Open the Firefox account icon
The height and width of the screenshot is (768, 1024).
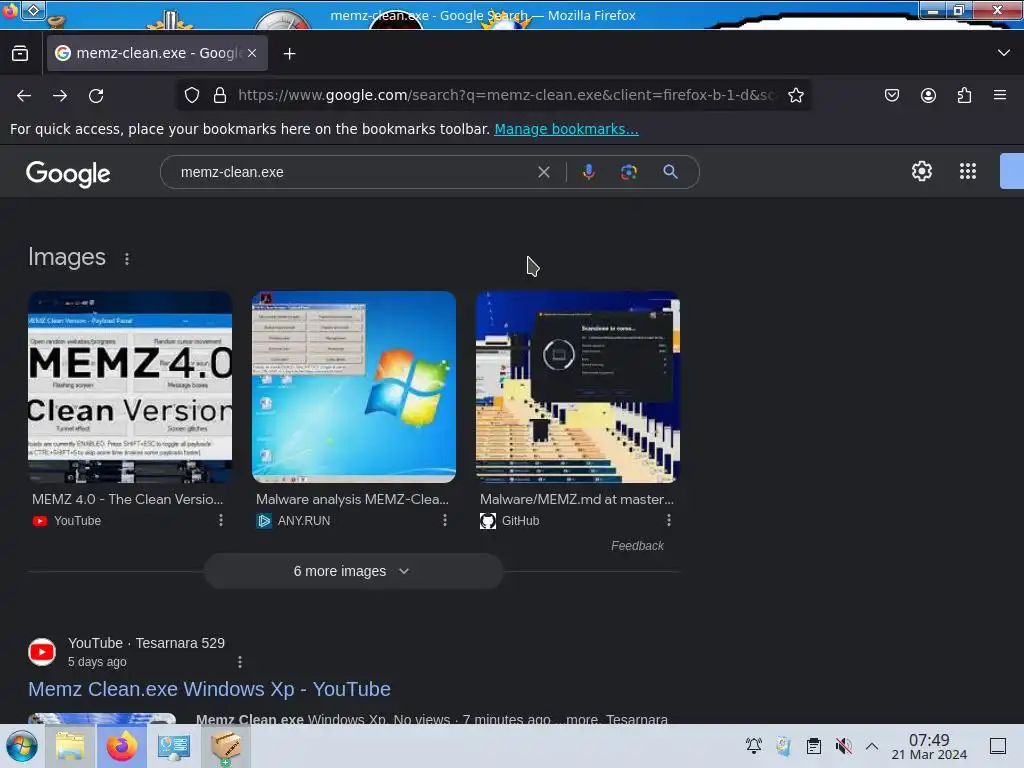(928, 95)
